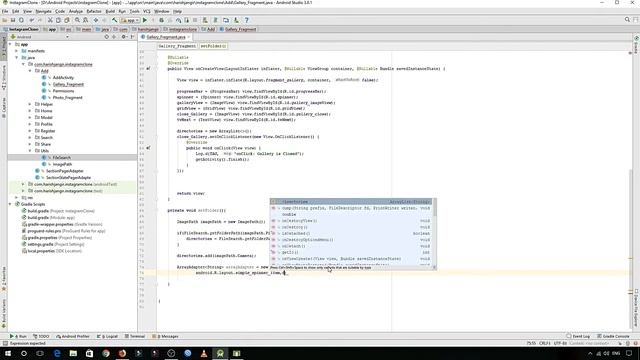Close the Gallery_Fragment.java tab
The image size is (640, 360).
(189, 37)
